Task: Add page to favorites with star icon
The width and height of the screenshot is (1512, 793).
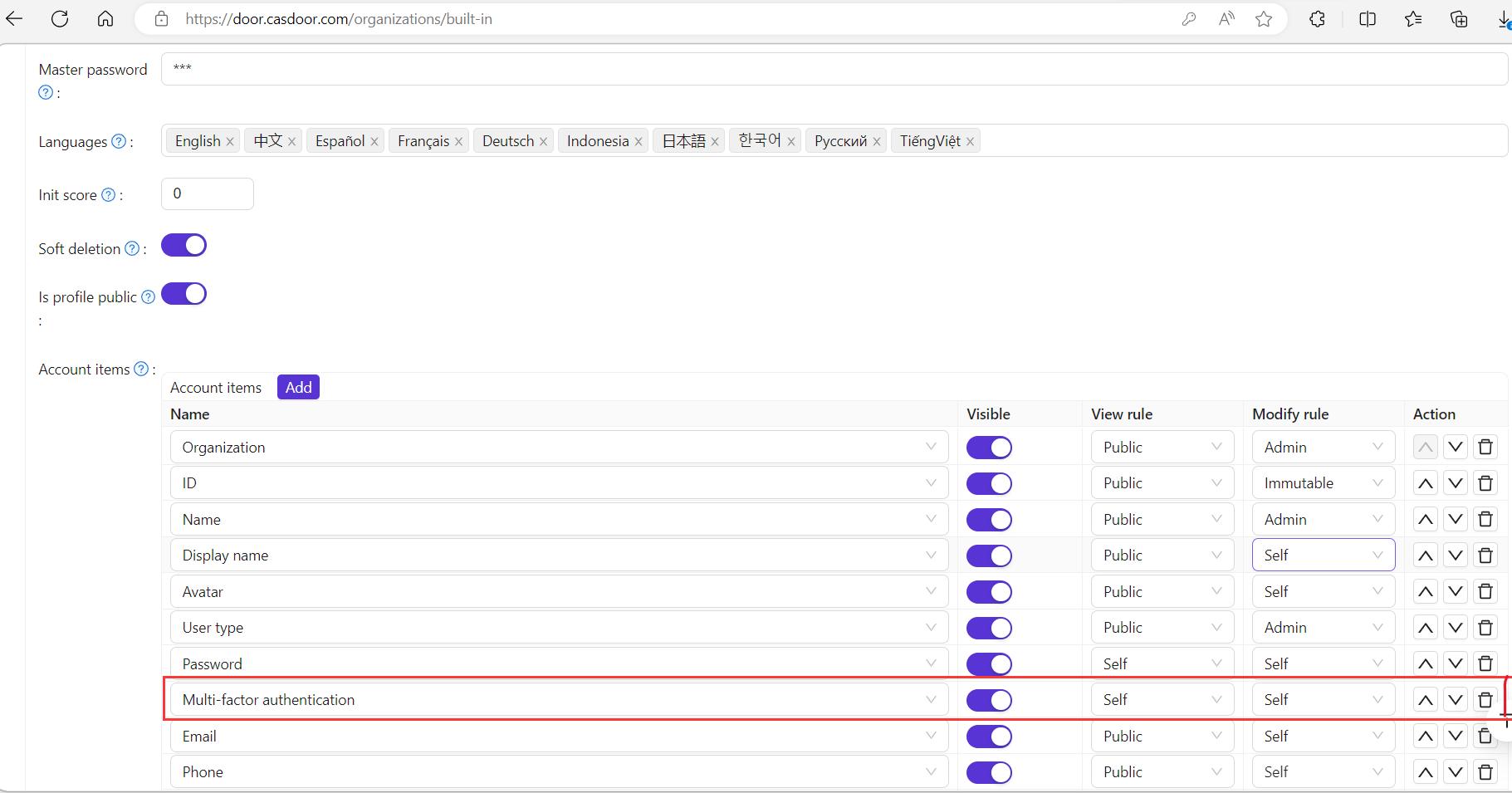Action: tap(1263, 19)
